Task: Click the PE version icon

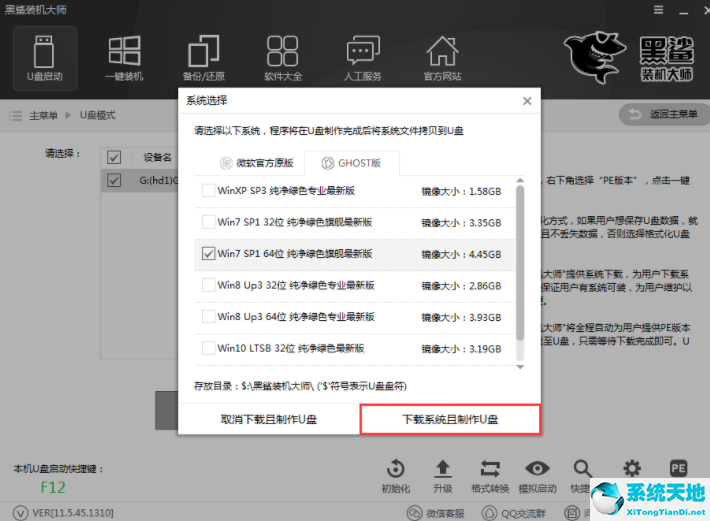Action: tap(678, 468)
